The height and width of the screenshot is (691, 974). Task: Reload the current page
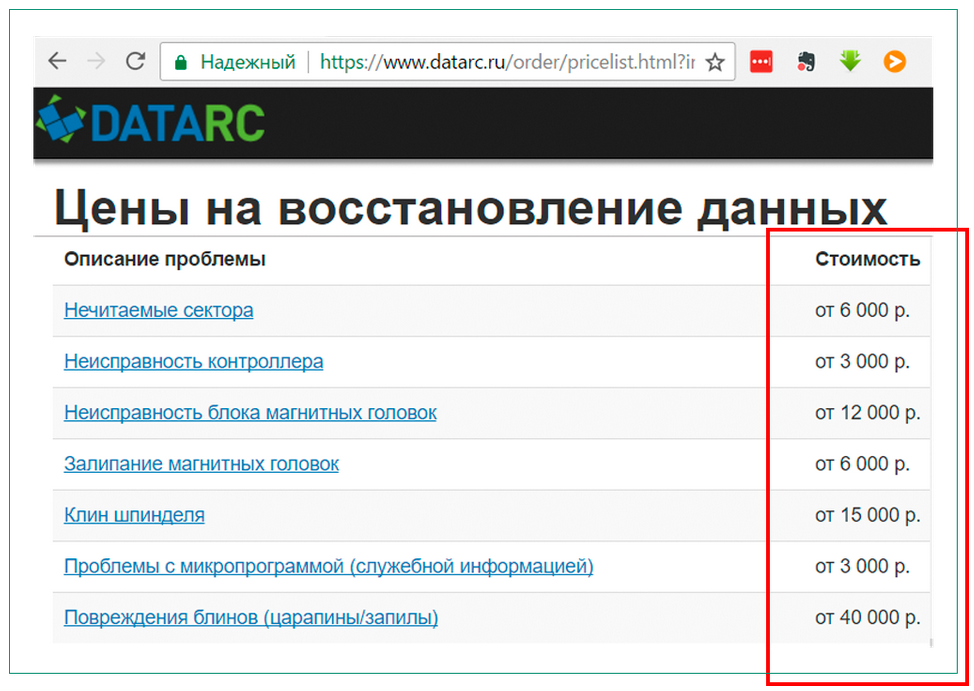pos(135,61)
